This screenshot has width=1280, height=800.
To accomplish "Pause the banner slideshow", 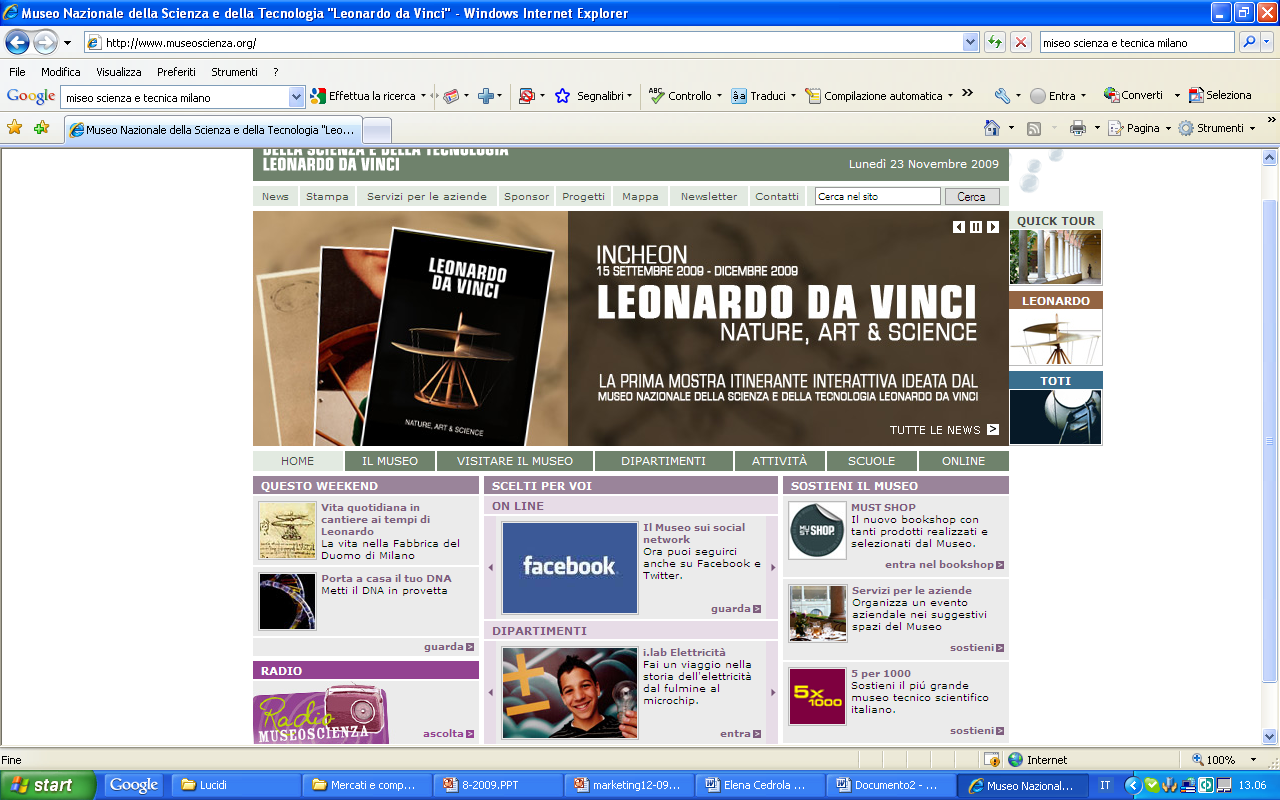I will [976, 227].
